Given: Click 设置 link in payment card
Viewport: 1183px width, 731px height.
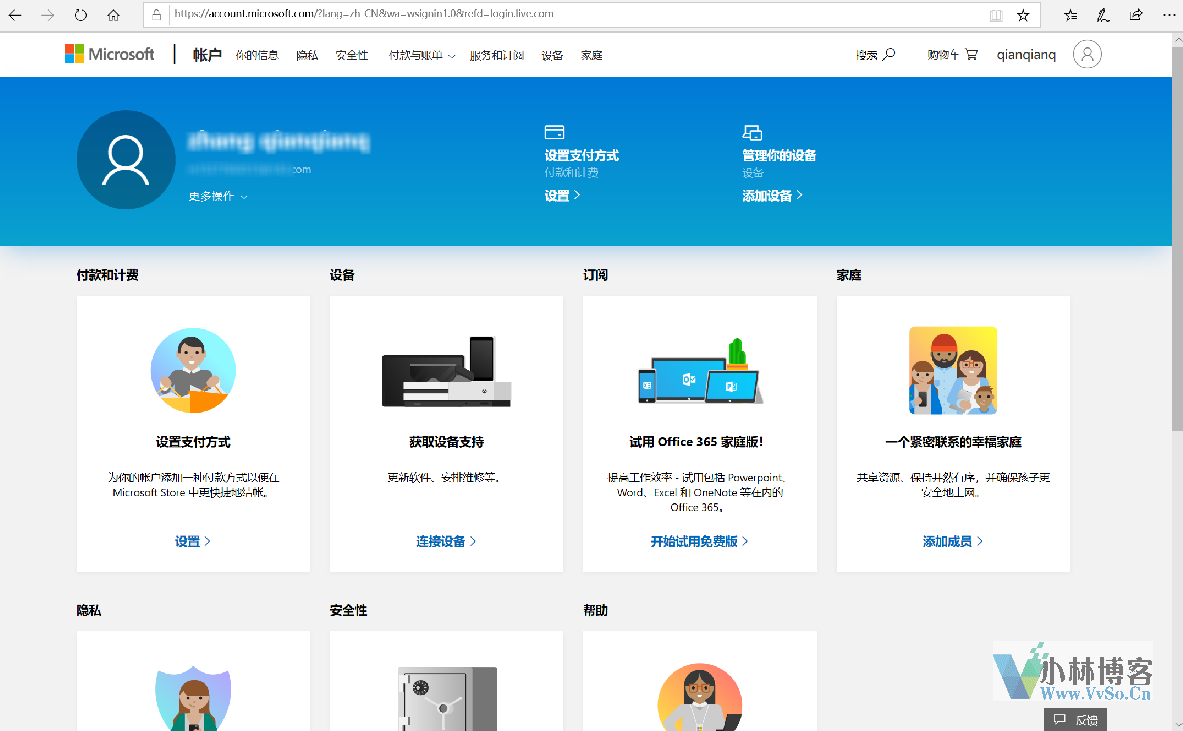Looking at the screenshot, I should [192, 541].
